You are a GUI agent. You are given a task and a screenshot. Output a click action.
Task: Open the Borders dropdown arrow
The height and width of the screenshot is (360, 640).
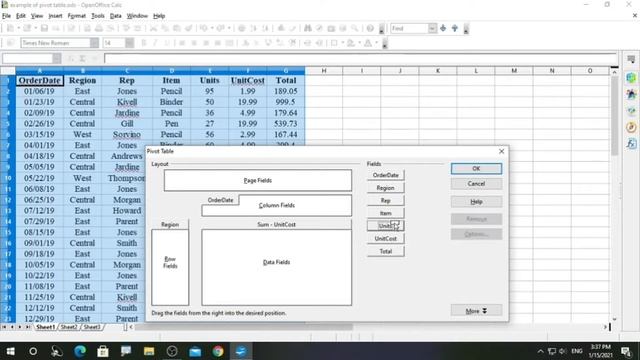click(342, 43)
